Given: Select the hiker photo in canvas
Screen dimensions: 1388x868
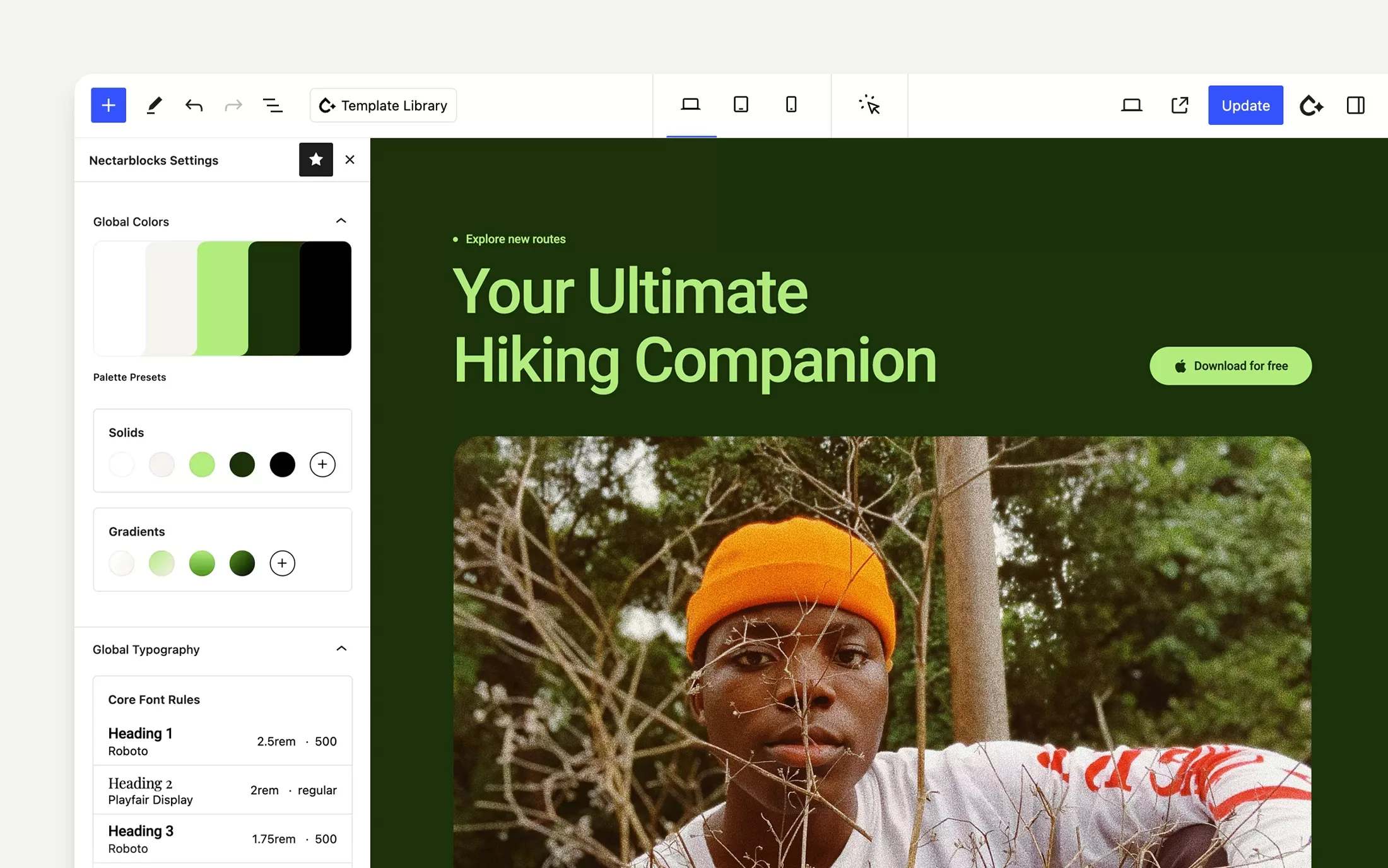Looking at the screenshot, I should pyautogui.click(x=882, y=652).
